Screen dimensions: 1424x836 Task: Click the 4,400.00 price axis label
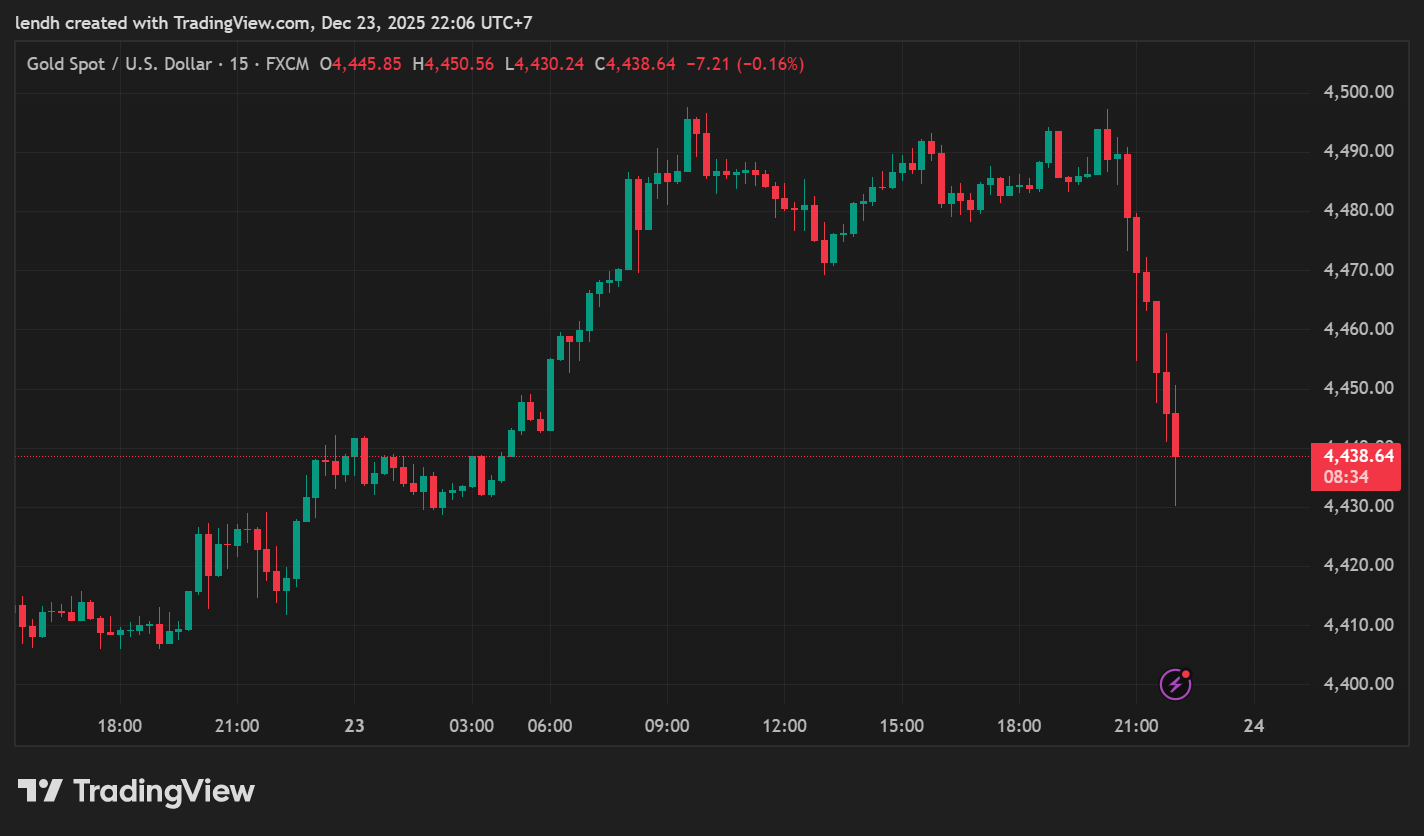[1358, 684]
